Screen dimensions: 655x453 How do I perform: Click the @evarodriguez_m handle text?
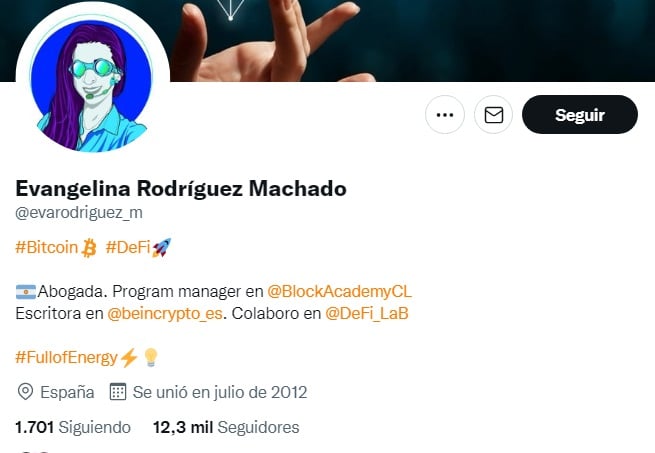(x=79, y=213)
